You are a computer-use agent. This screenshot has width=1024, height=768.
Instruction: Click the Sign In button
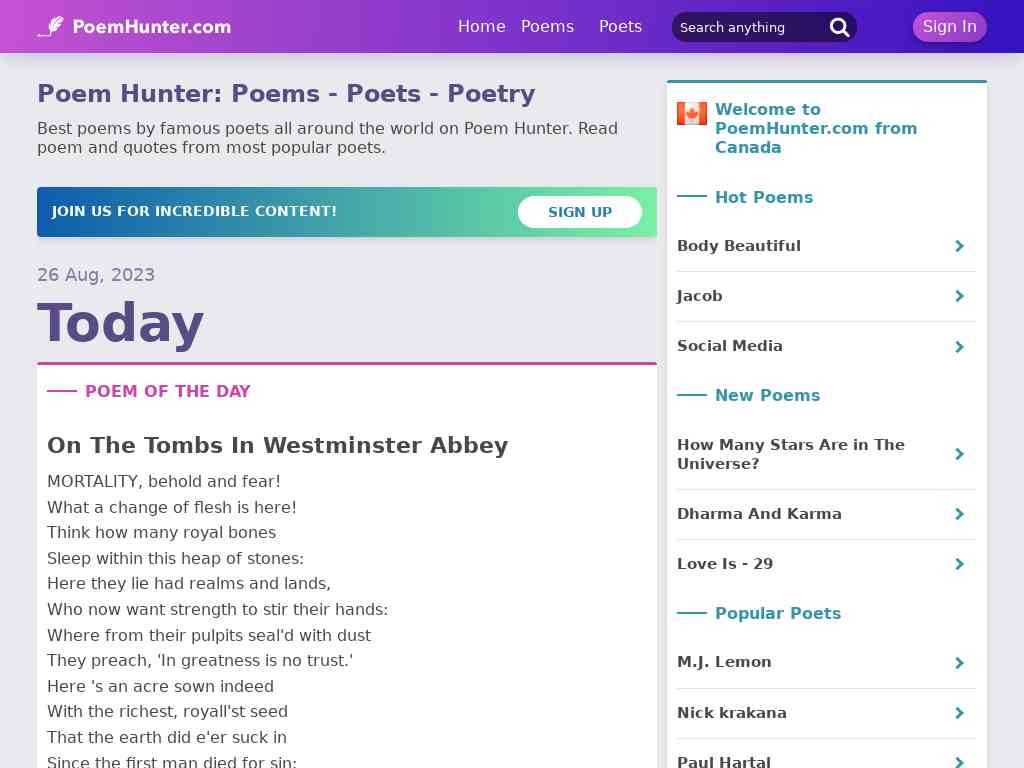point(950,27)
